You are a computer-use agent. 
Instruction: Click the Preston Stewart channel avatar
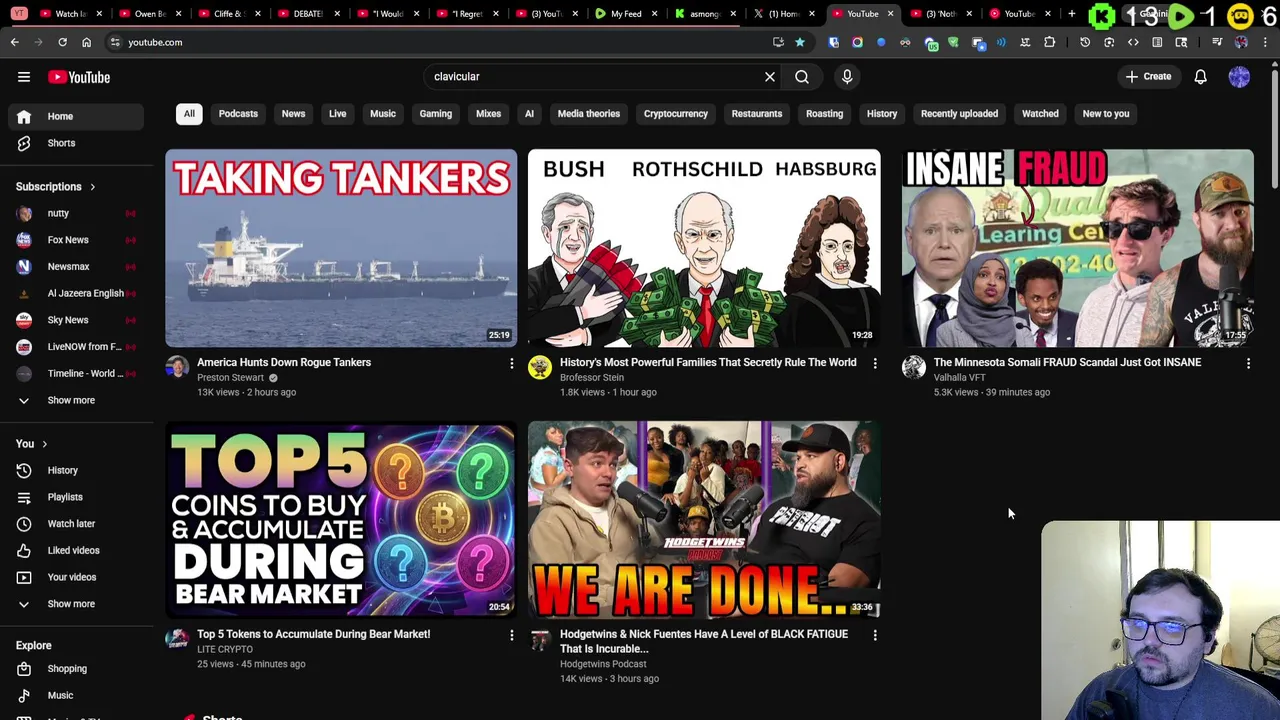(x=177, y=368)
